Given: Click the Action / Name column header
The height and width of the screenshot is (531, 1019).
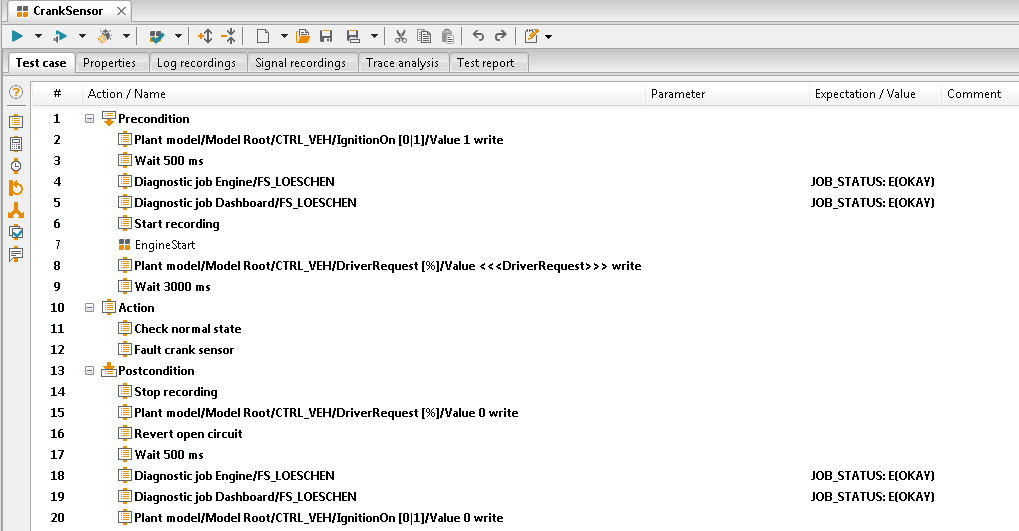Looking at the screenshot, I should pyautogui.click(x=364, y=94).
